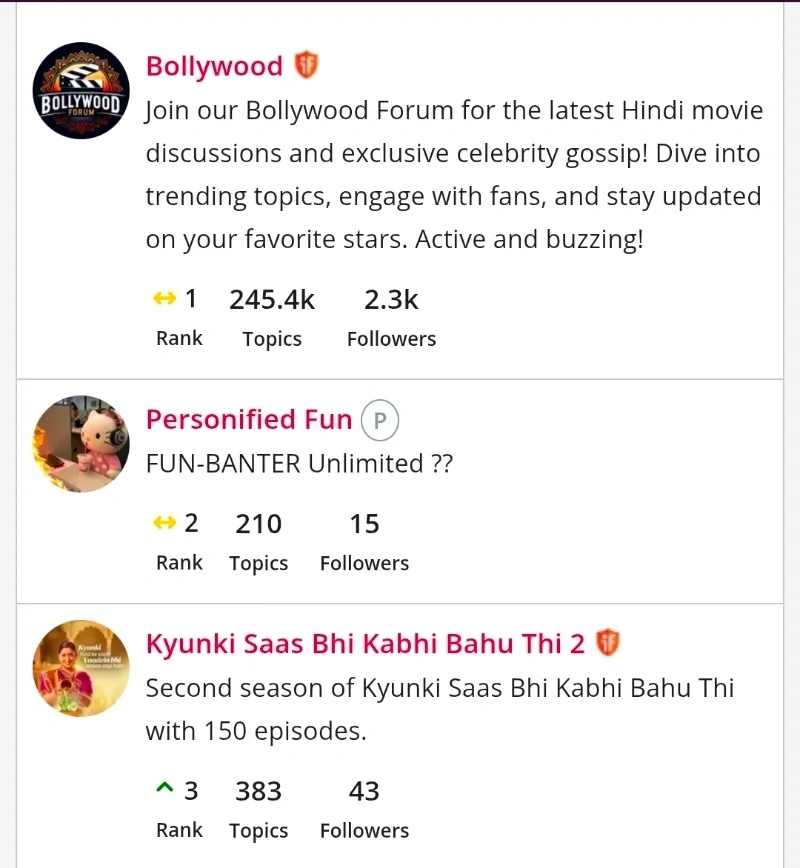Click the rank 1 unchanged arrows icon
This screenshot has width=800, height=868.
(x=164, y=299)
